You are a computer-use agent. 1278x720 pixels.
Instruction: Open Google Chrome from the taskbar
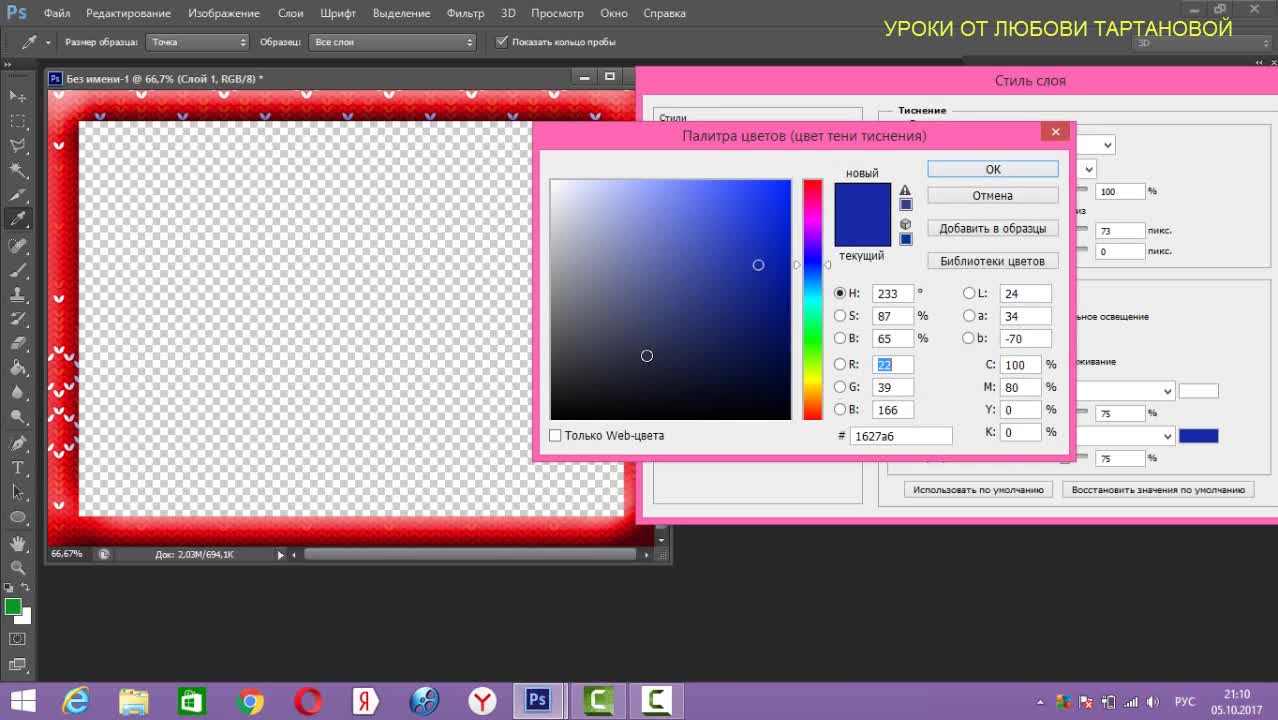coord(250,700)
